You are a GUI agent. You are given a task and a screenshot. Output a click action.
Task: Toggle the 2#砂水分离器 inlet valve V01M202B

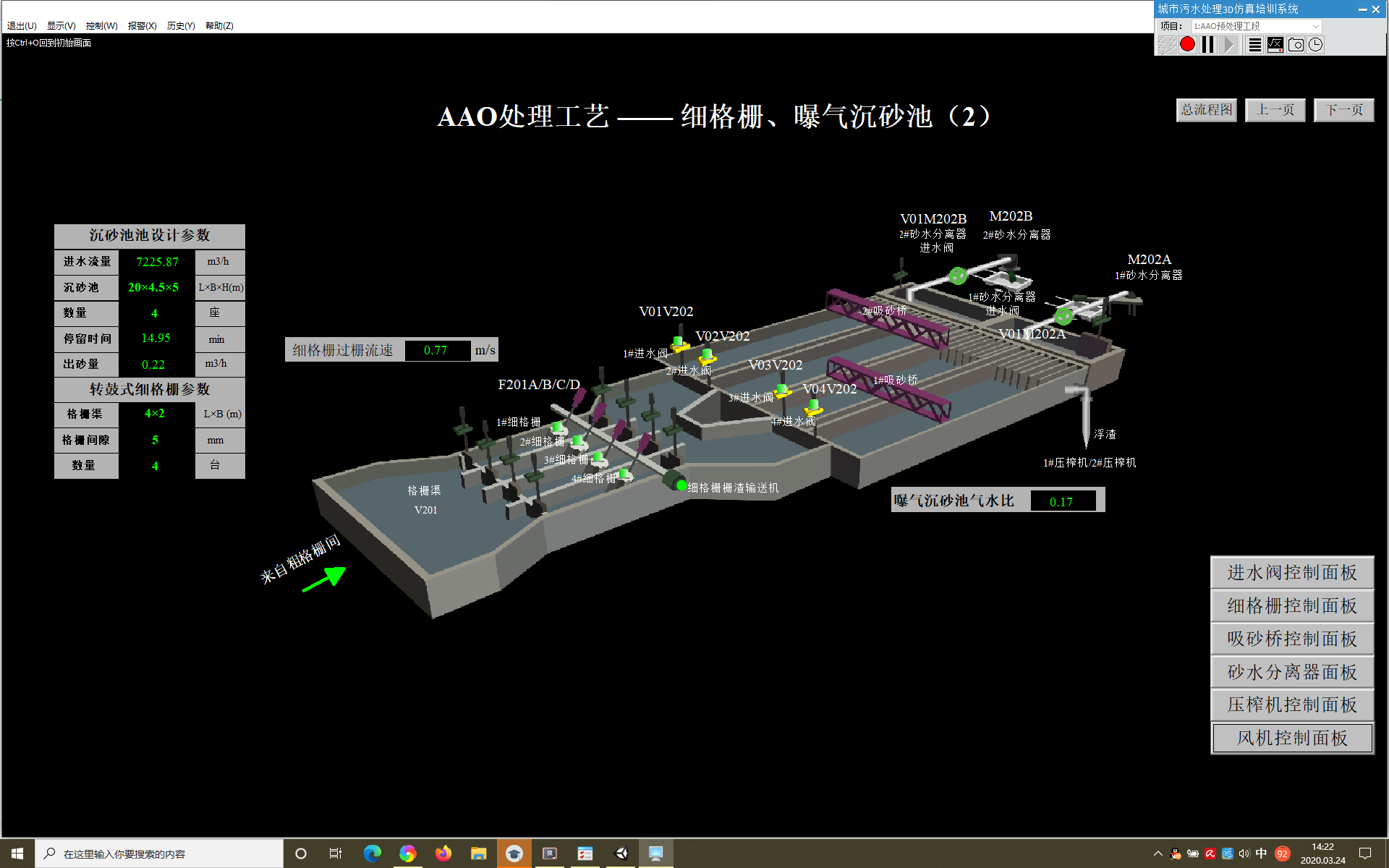point(958,276)
